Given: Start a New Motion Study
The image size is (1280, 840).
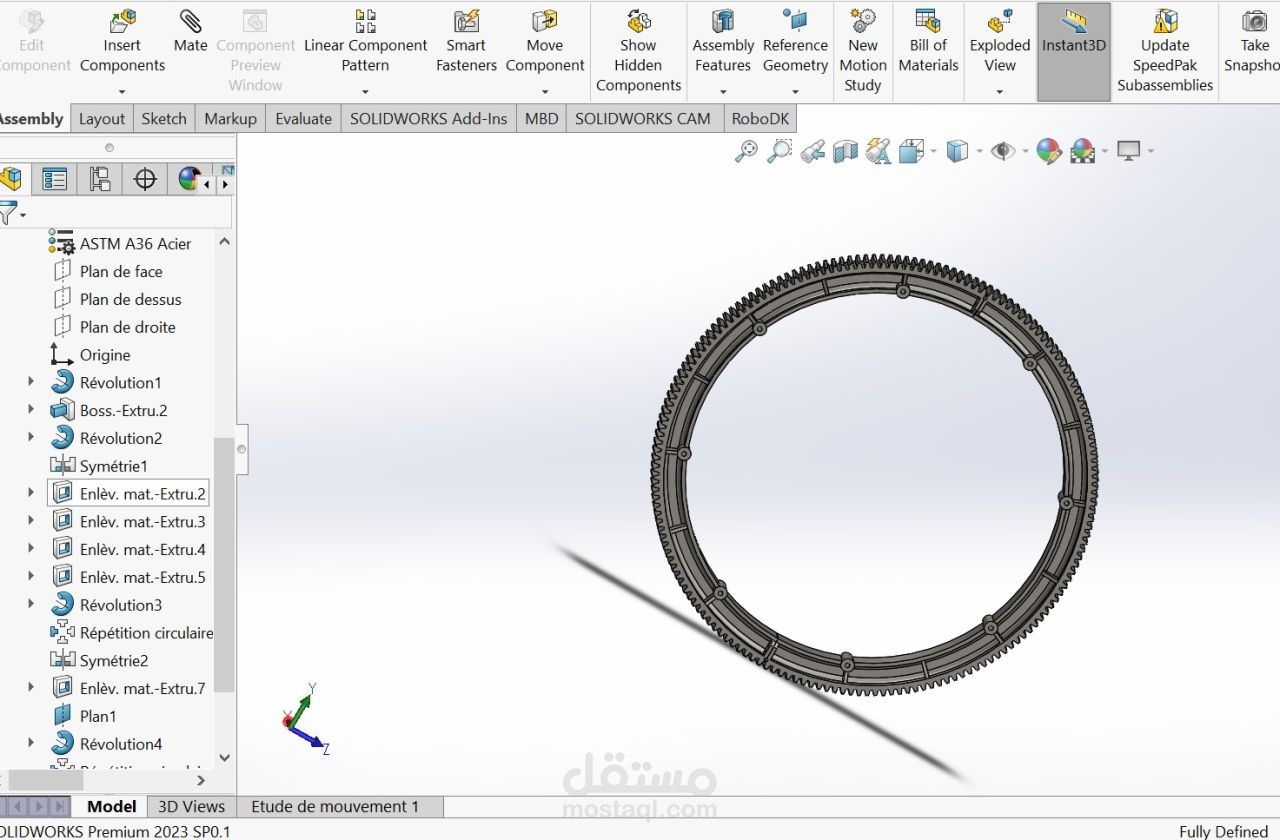Looking at the screenshot, I should click(863, 50).
